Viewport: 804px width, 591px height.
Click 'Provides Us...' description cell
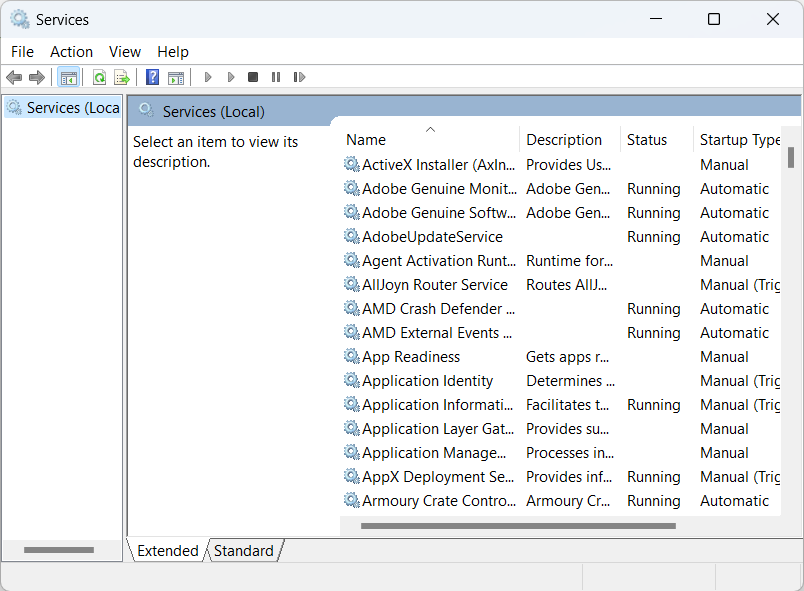pos(569,165)
